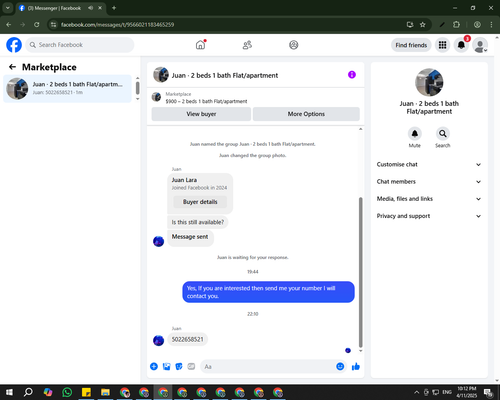Go to the Facebook Home feed icon
This screenshot has height=400, width=500.
coord(200,45)
